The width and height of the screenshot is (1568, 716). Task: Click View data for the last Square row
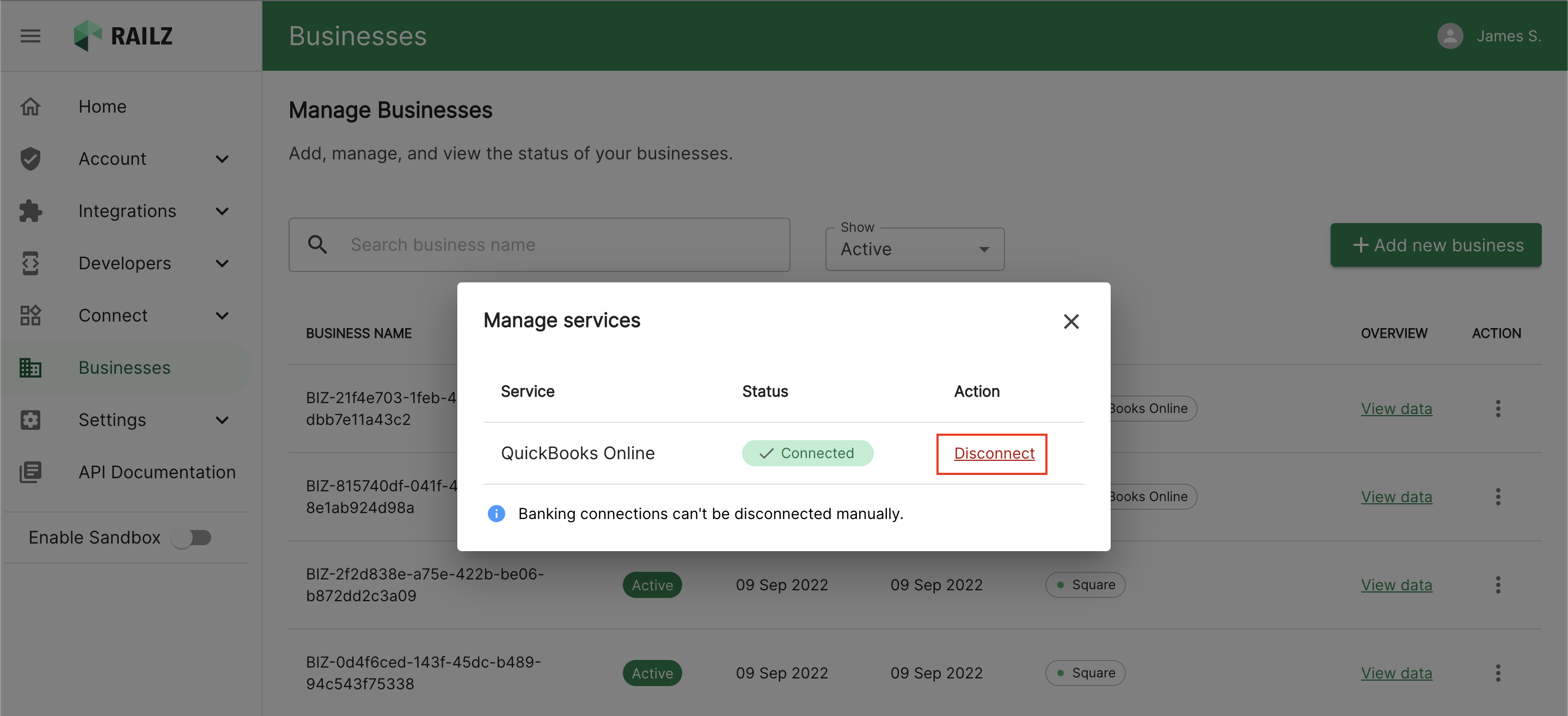pos(1396,673)
